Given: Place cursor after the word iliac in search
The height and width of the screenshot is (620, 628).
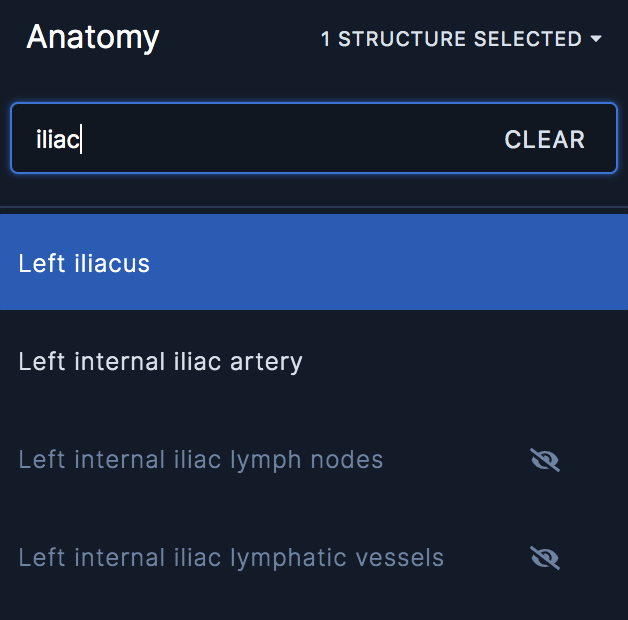Looking at the screenshot, I should (81, 139).
